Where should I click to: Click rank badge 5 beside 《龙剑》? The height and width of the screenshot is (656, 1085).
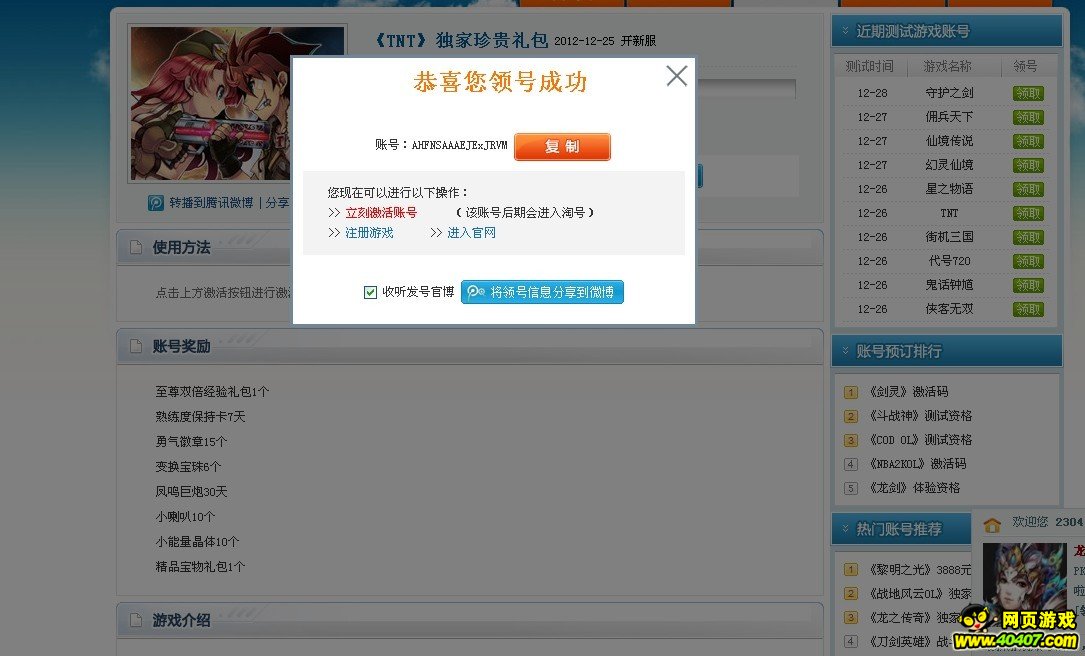pyautogui.click(x=851, y=489)
